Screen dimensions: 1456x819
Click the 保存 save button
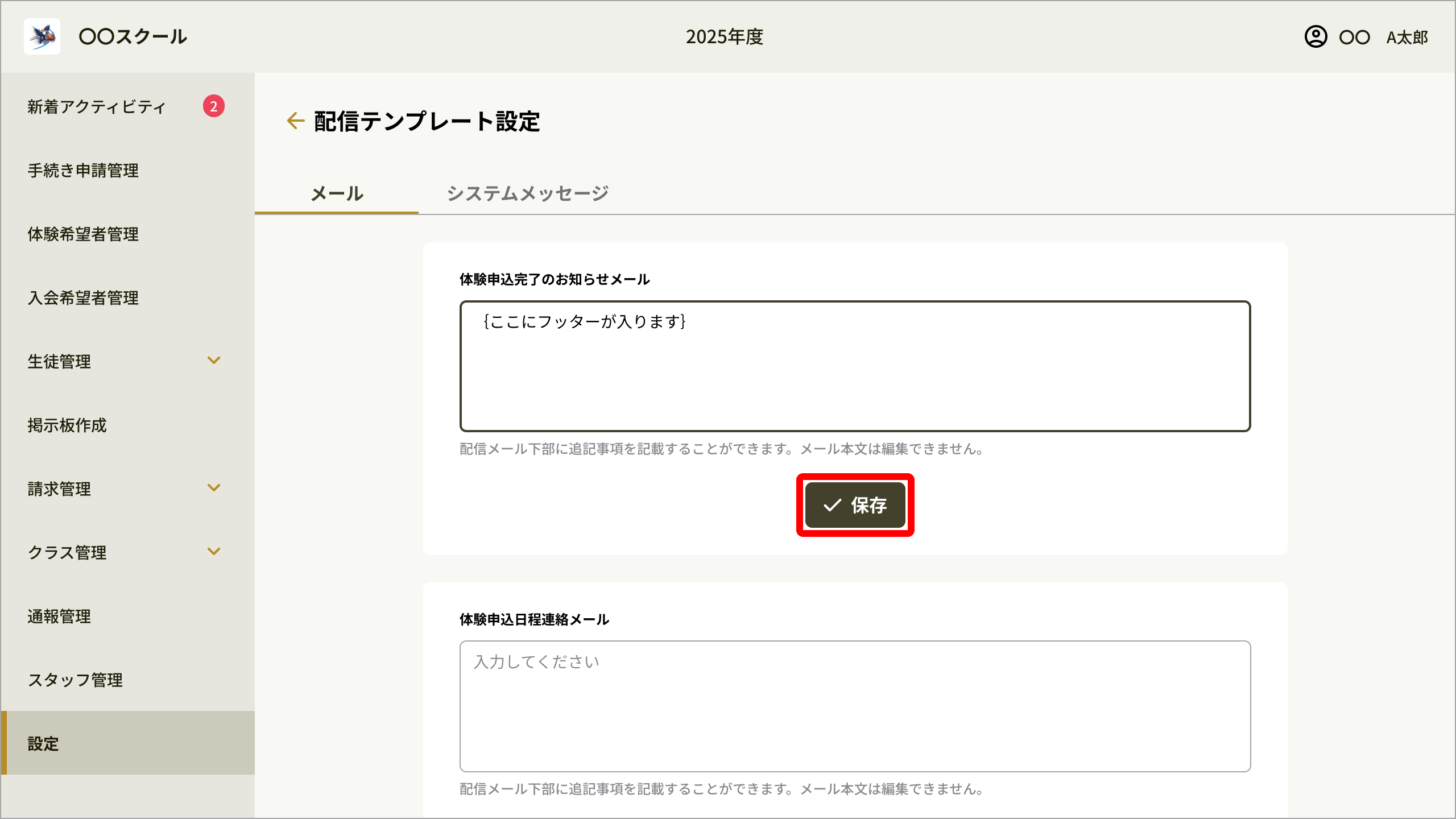click(x=855, y=505)
